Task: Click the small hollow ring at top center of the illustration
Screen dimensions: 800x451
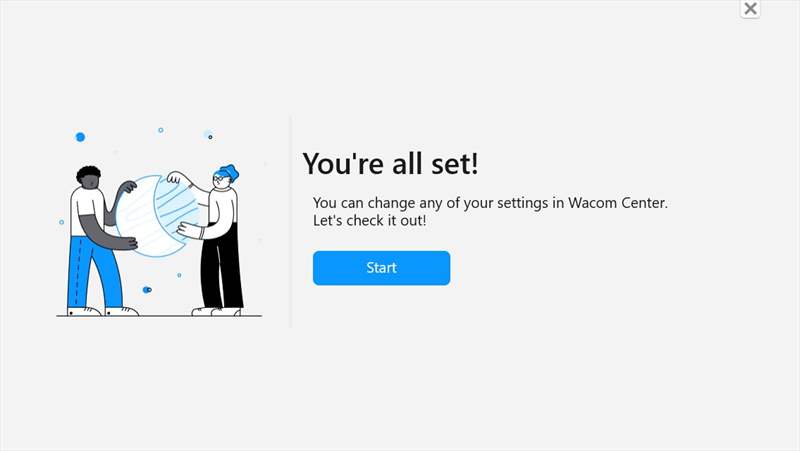Action: tap(161, 130)
